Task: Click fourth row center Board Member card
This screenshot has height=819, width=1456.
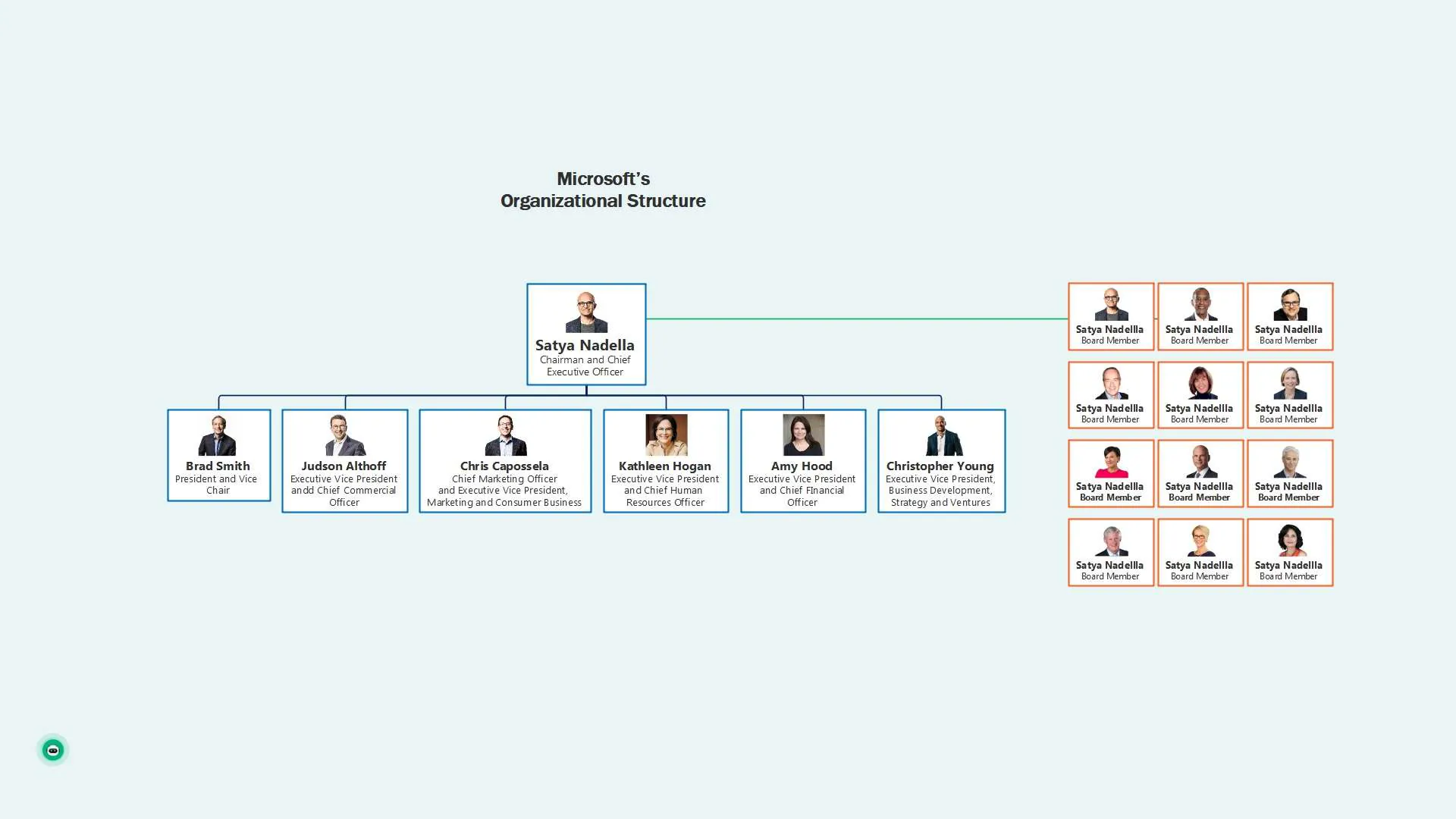Action: coord(1199,552)
